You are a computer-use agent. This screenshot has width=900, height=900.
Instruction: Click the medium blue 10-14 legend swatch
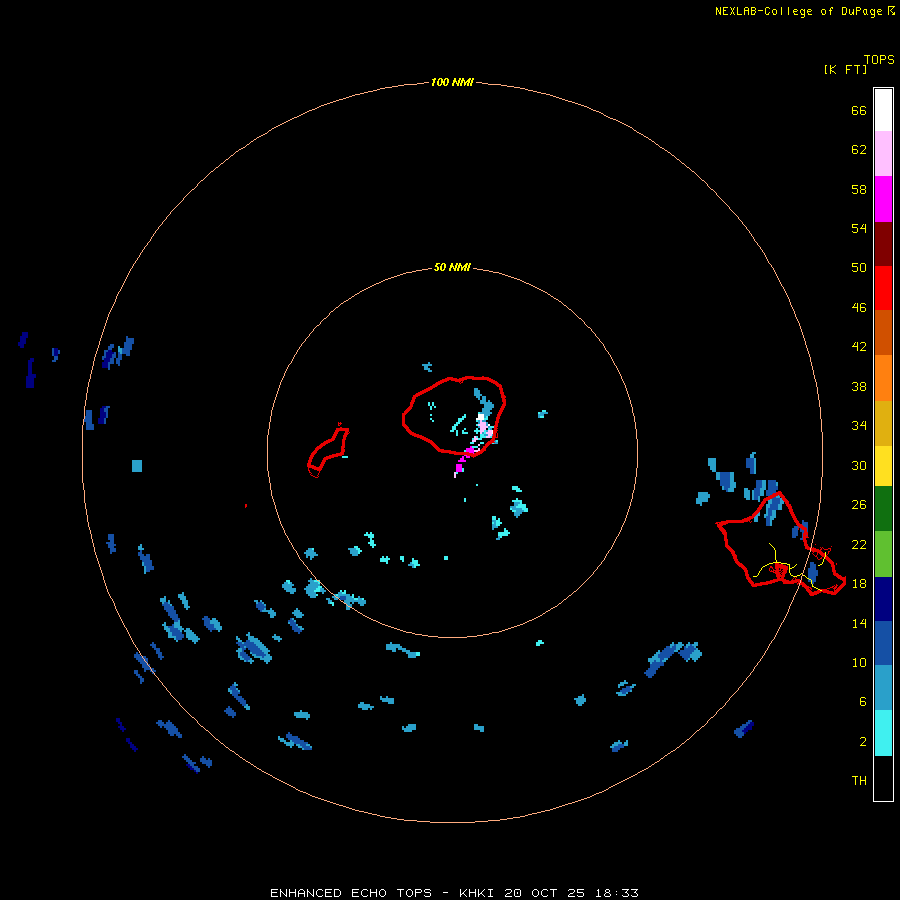point(883,643)
